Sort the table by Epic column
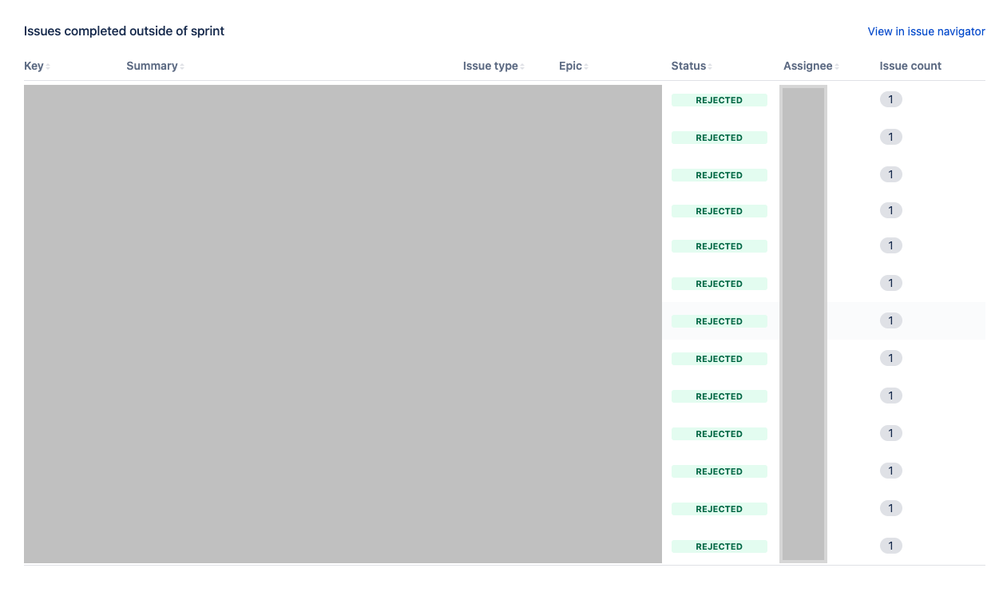This screenshot has width=999, height=597. click(573, 66)
